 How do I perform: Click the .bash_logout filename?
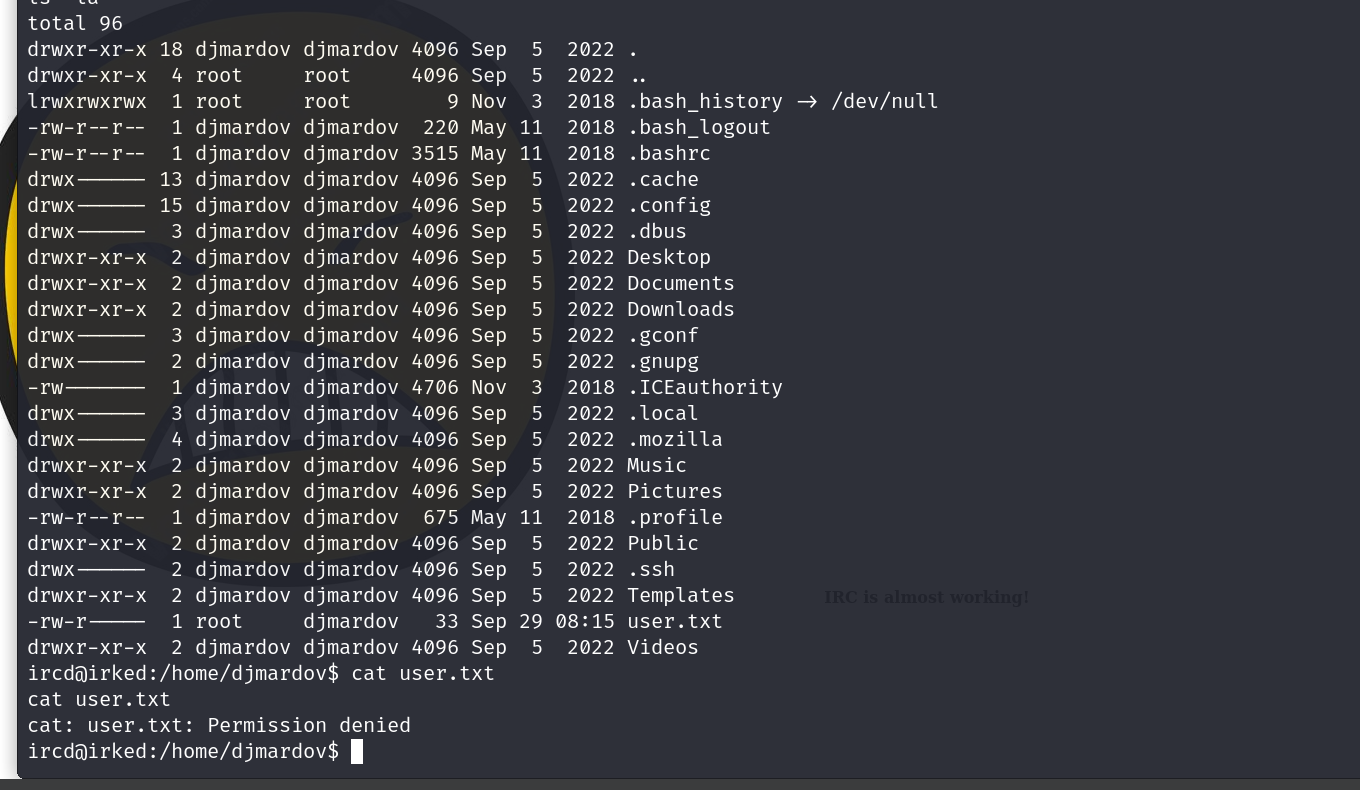(698, 127)
